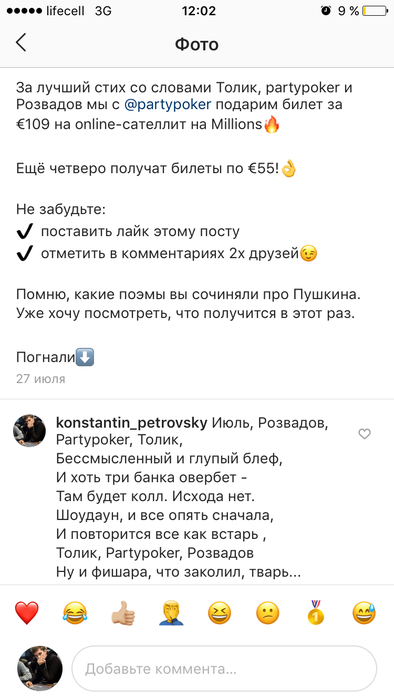Viewport: 394px width, 700px height.
Task: Tap the 'Фото' header title
Action: tap(197, 44)
